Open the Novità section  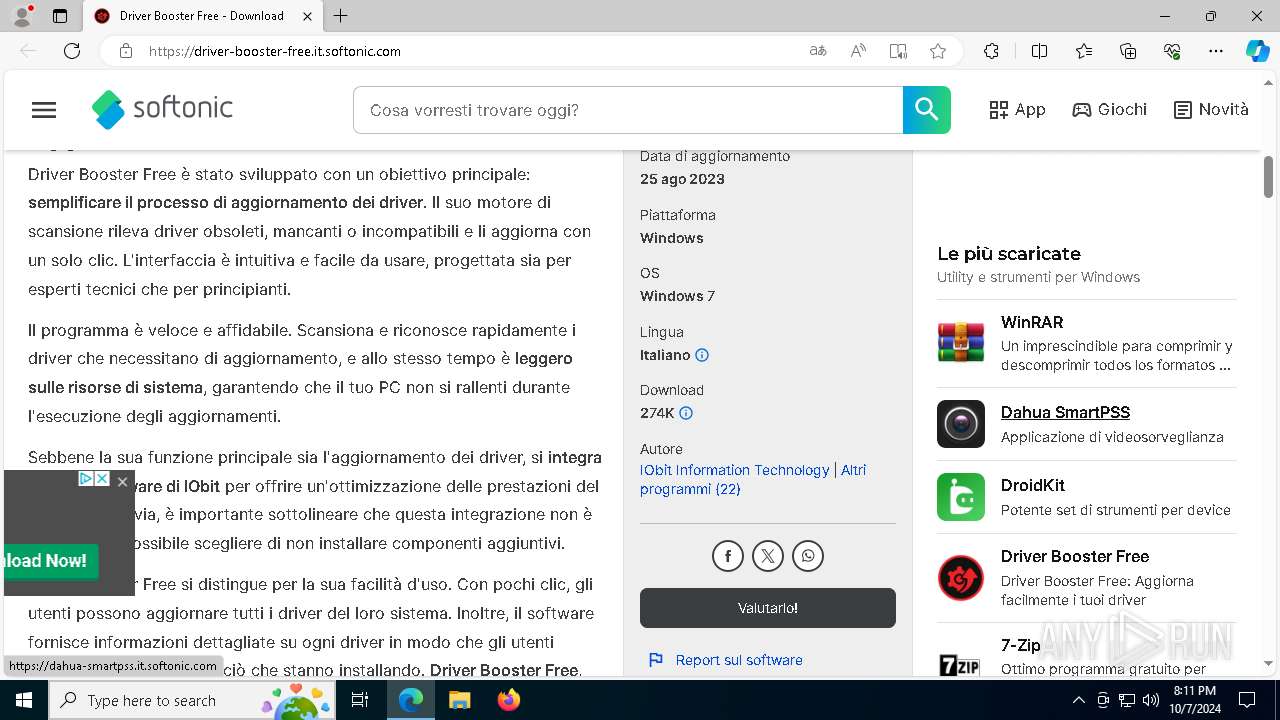pyautogui.click(x=1211, y=110)
